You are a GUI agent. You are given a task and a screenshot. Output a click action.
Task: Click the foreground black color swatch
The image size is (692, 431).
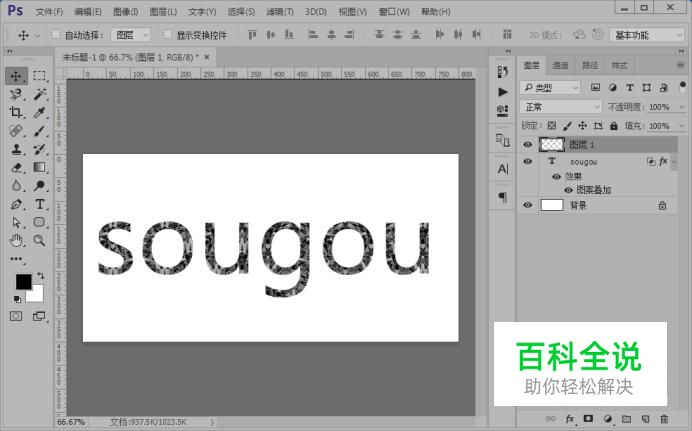point(23,281)
